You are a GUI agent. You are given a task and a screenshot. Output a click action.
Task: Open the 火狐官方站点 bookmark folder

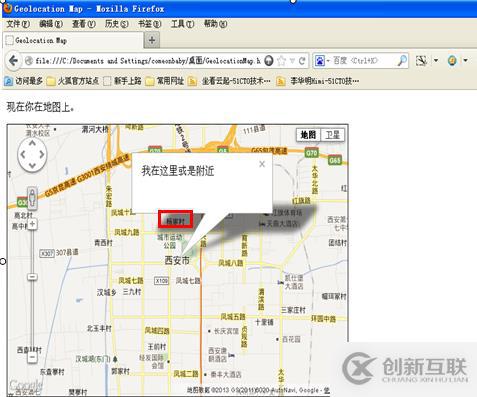pyautogui.click(x=73, y=81)
